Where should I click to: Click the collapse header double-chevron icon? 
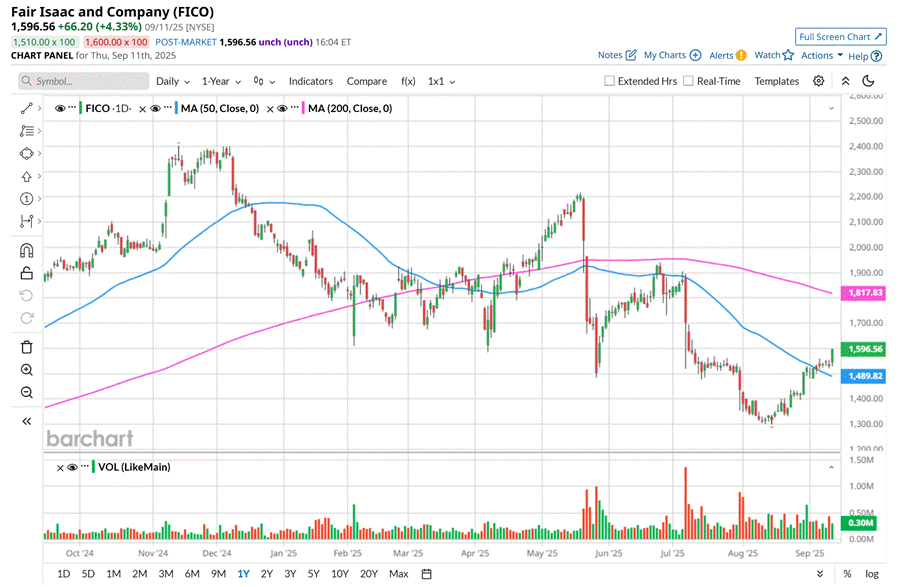845,81
